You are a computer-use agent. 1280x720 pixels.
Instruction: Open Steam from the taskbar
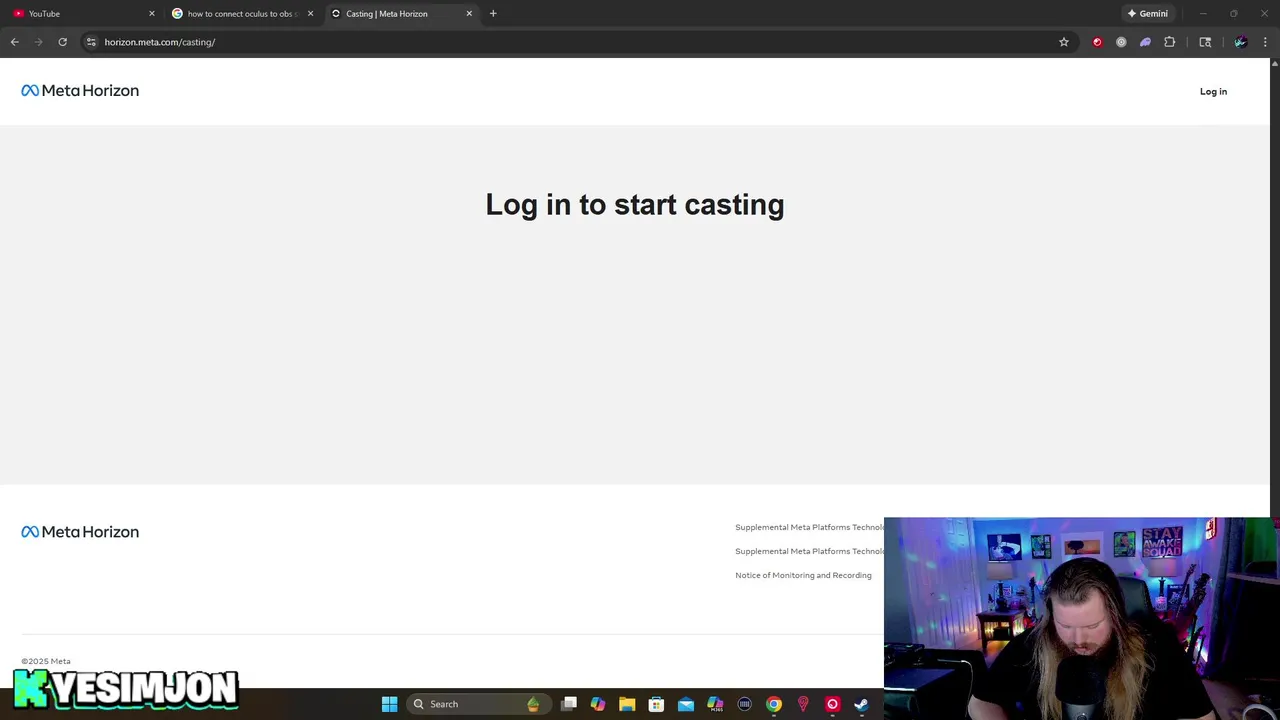click(861, 704)
